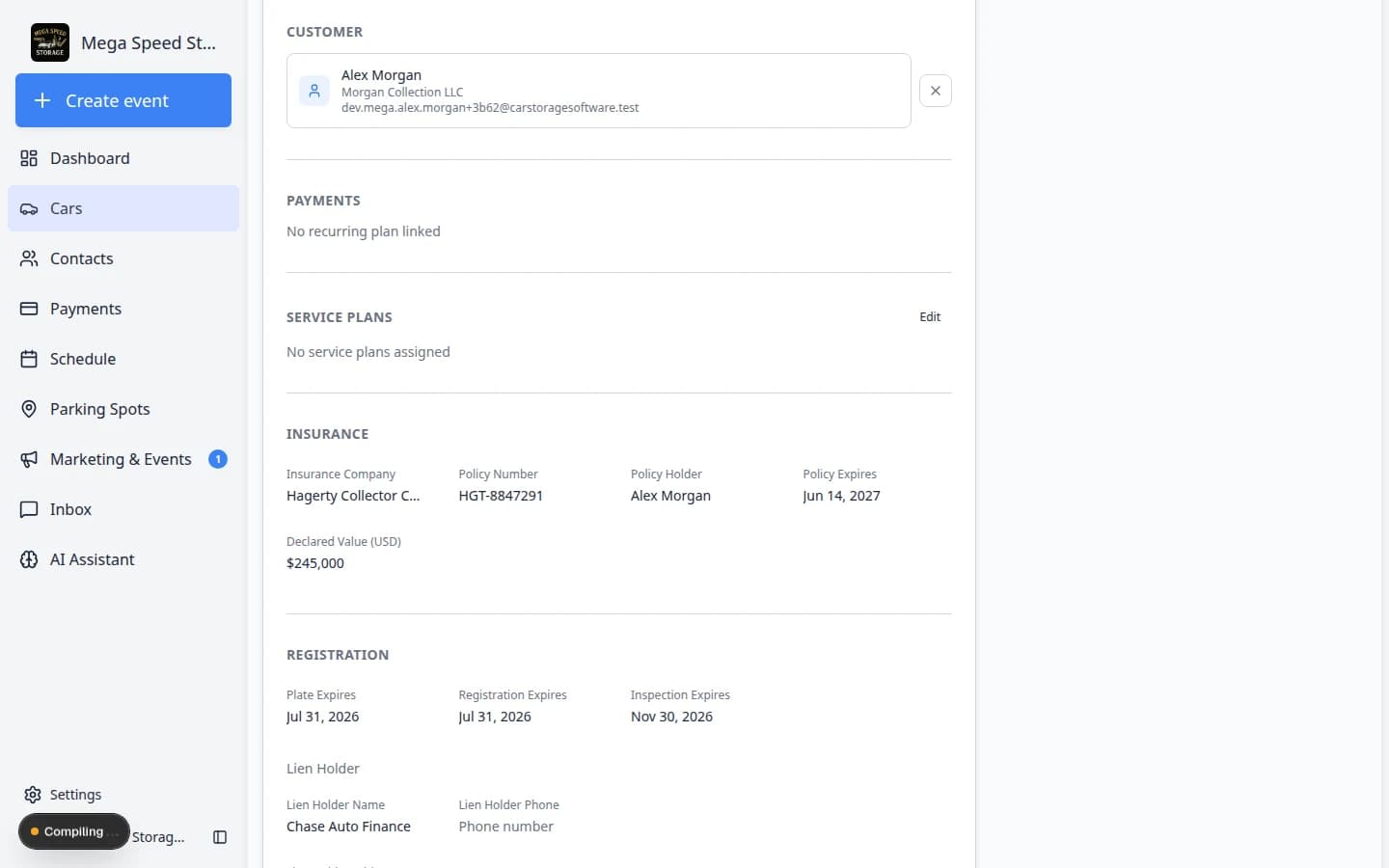The width and height of the screenshot is (1389, 868).
Task: Click the No service plans assigned text
Action: tap(368, 352)
